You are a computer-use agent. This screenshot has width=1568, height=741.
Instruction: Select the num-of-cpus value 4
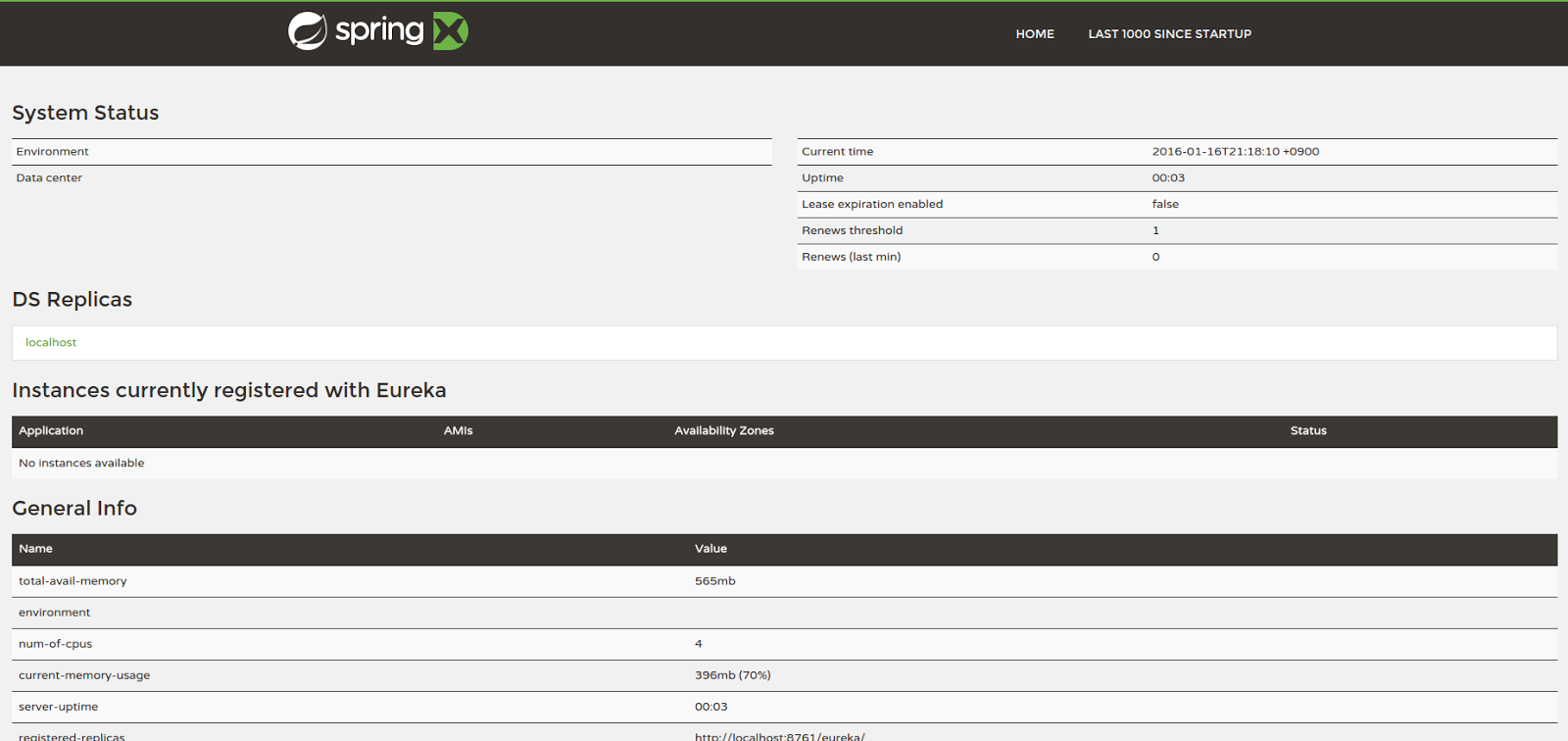pyautogui.click(x=699, y=643)
